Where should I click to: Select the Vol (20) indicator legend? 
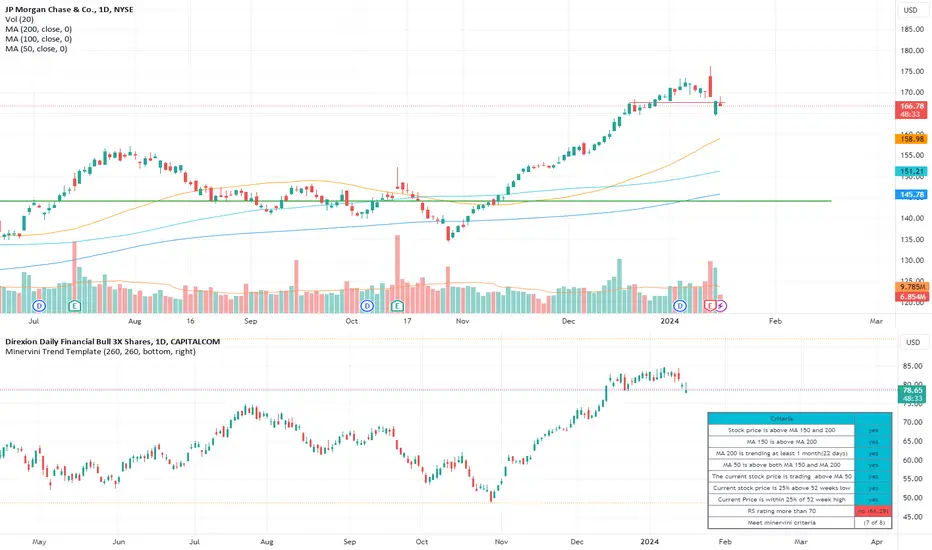pos(20,19)
